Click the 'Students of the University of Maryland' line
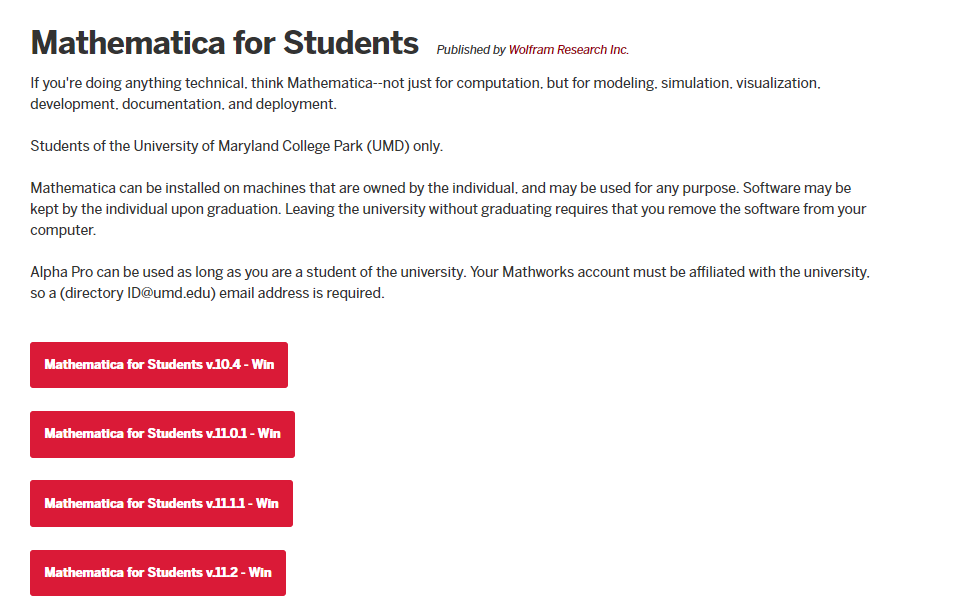This screenshot has width=978, height=610. pos(236,146)
